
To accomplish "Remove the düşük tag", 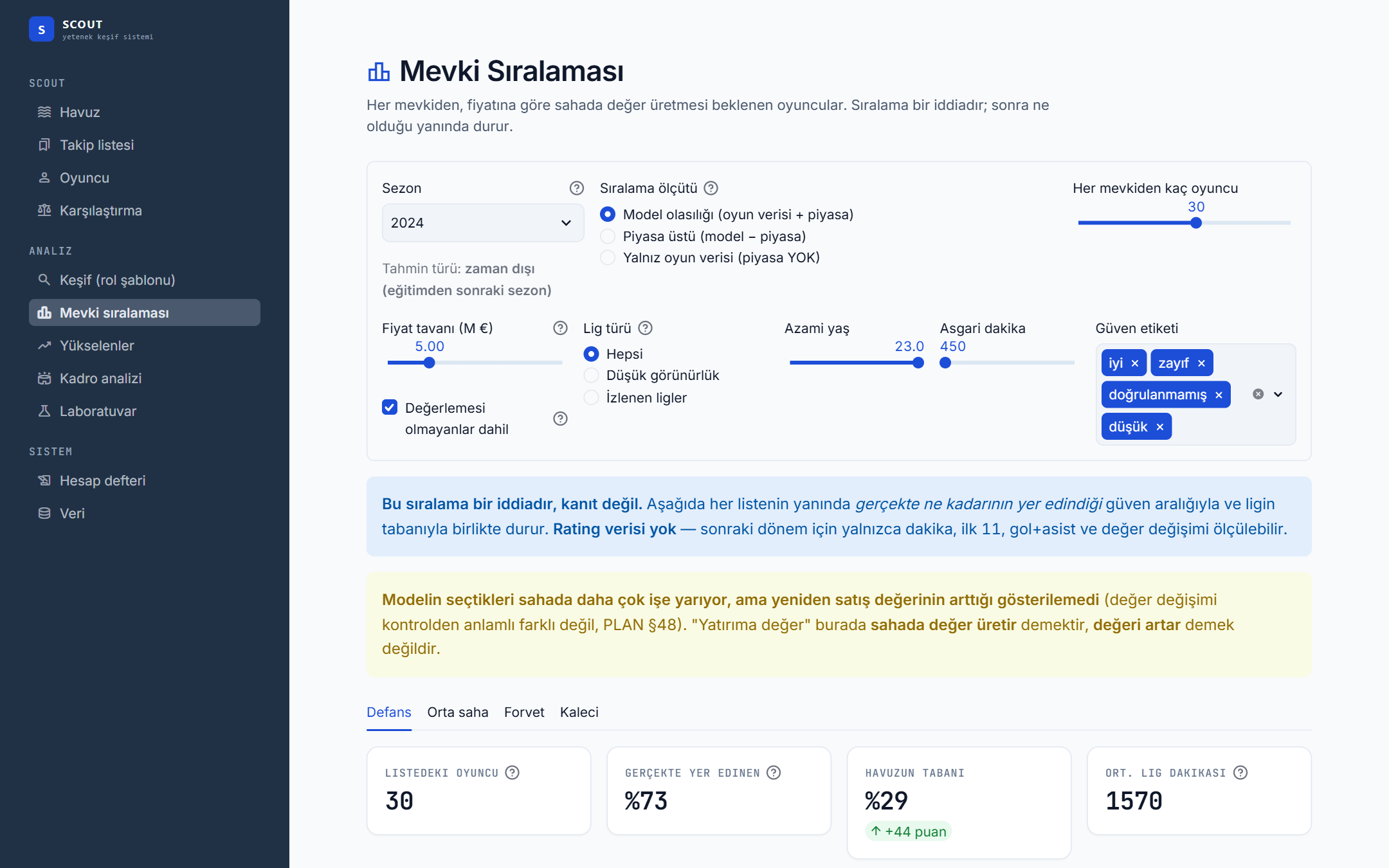I will (x=1159, y=427).
